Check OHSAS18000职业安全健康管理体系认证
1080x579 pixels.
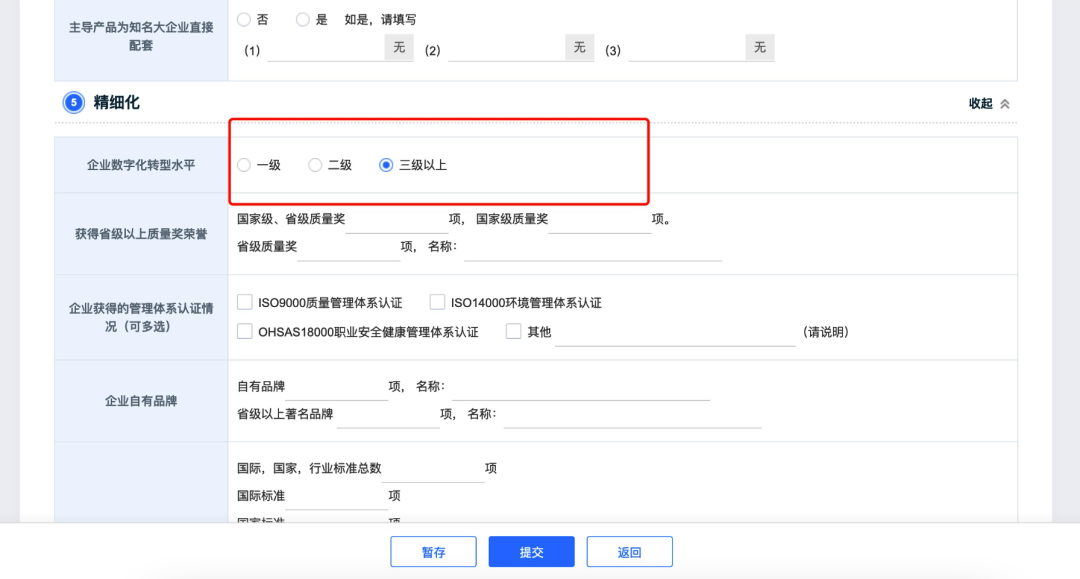(x=245, y=331)
